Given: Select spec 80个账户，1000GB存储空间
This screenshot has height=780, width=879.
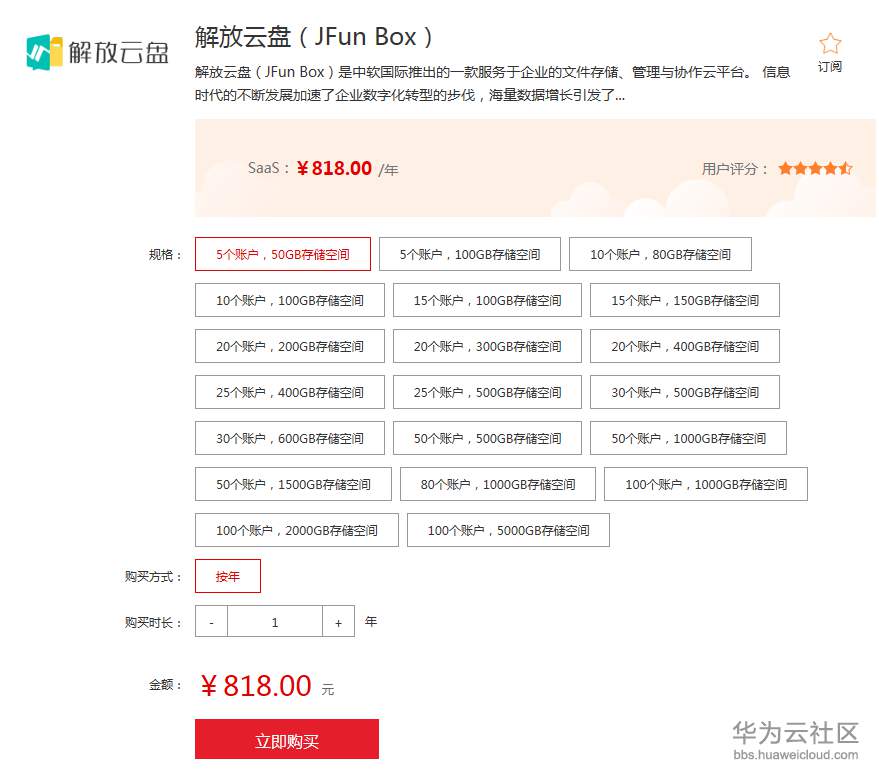Looking at the screenshot, I should click(x=497, y=484).
